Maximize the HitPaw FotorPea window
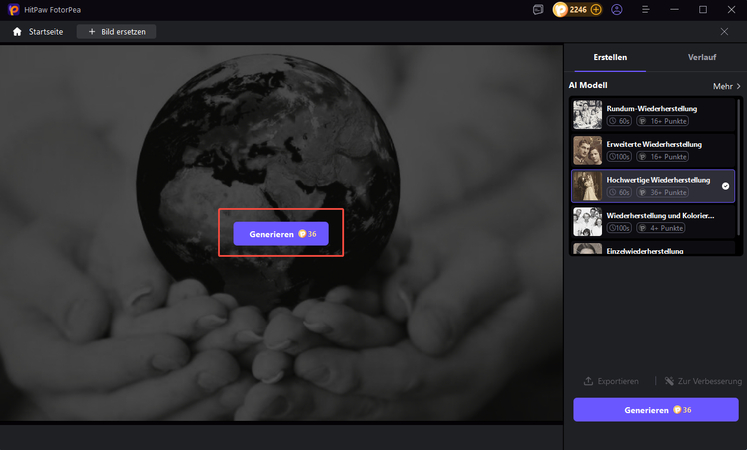Screen dimensions: 747x450 click(x=703, y=10)
